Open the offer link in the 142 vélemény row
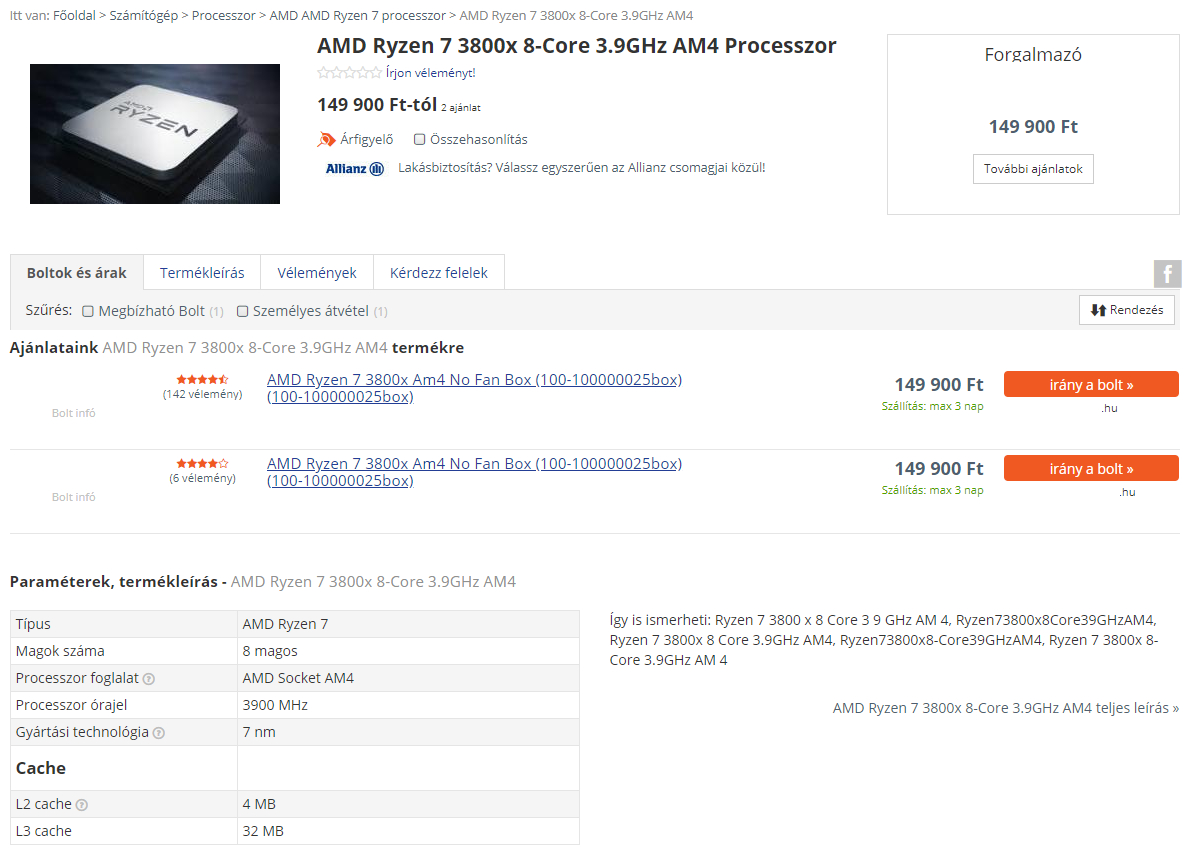The height and width of the screenshot is (854, 1202). 475,389
